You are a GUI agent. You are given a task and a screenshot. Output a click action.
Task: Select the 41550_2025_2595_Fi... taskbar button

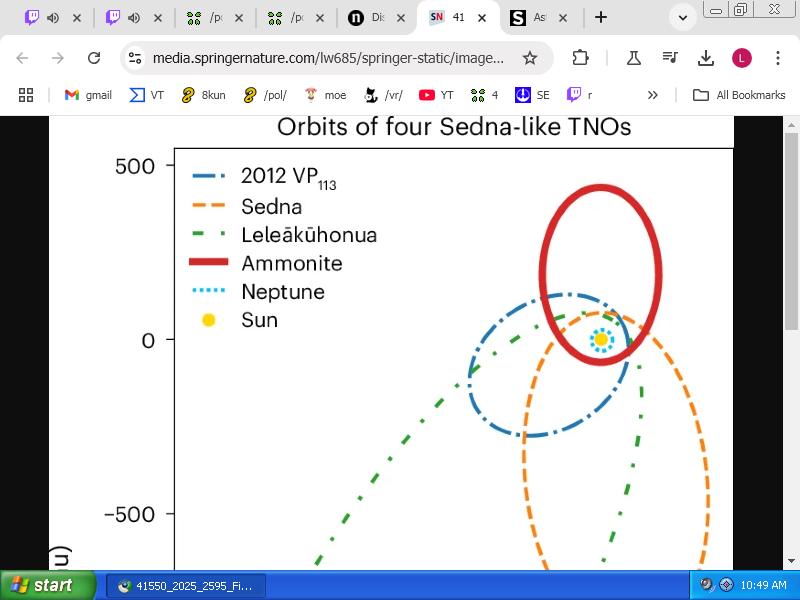(x=186, y=586)
